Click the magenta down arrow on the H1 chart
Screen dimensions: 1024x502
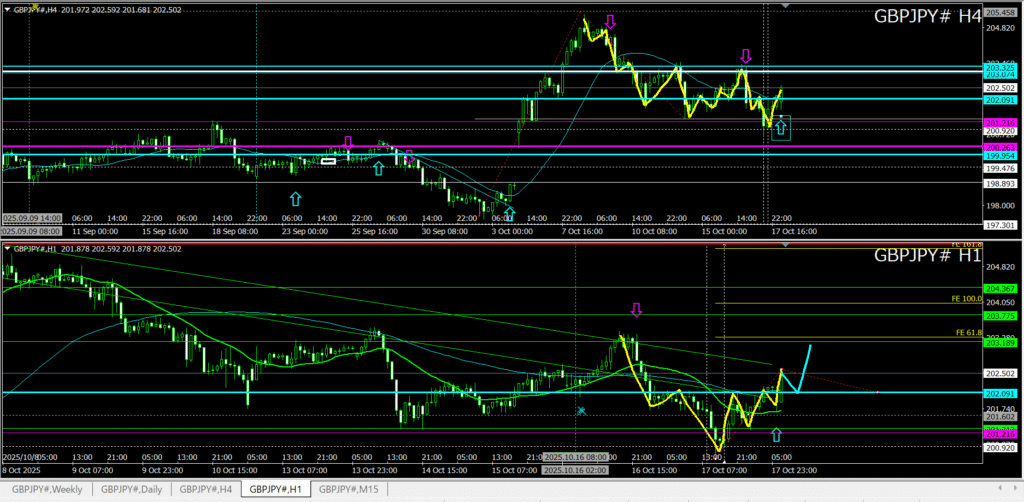click(x=635, y=310)
